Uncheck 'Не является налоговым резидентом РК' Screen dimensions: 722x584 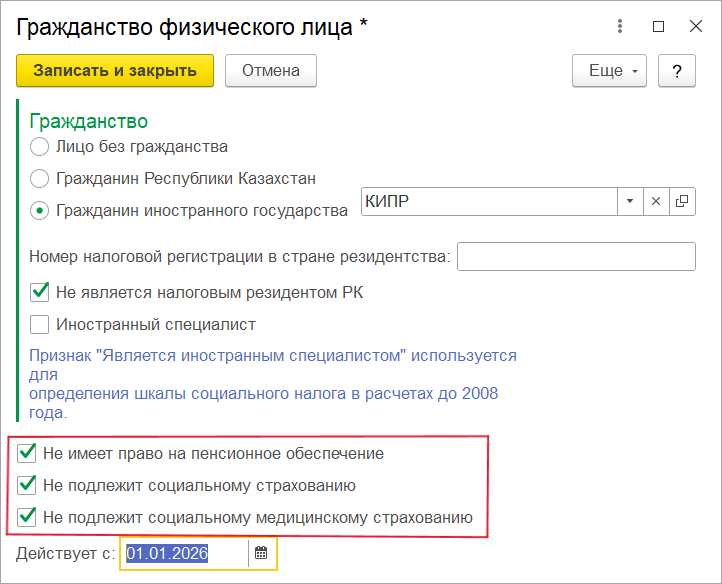40,292
